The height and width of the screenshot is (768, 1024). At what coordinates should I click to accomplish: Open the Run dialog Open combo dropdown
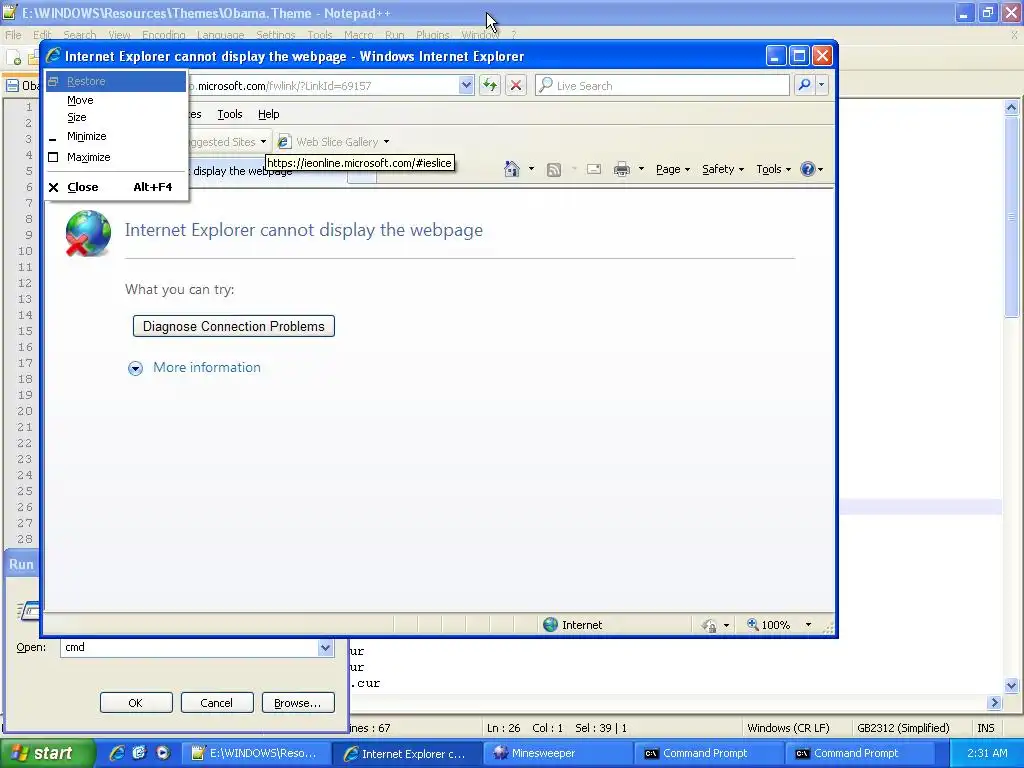click(325, 647)
